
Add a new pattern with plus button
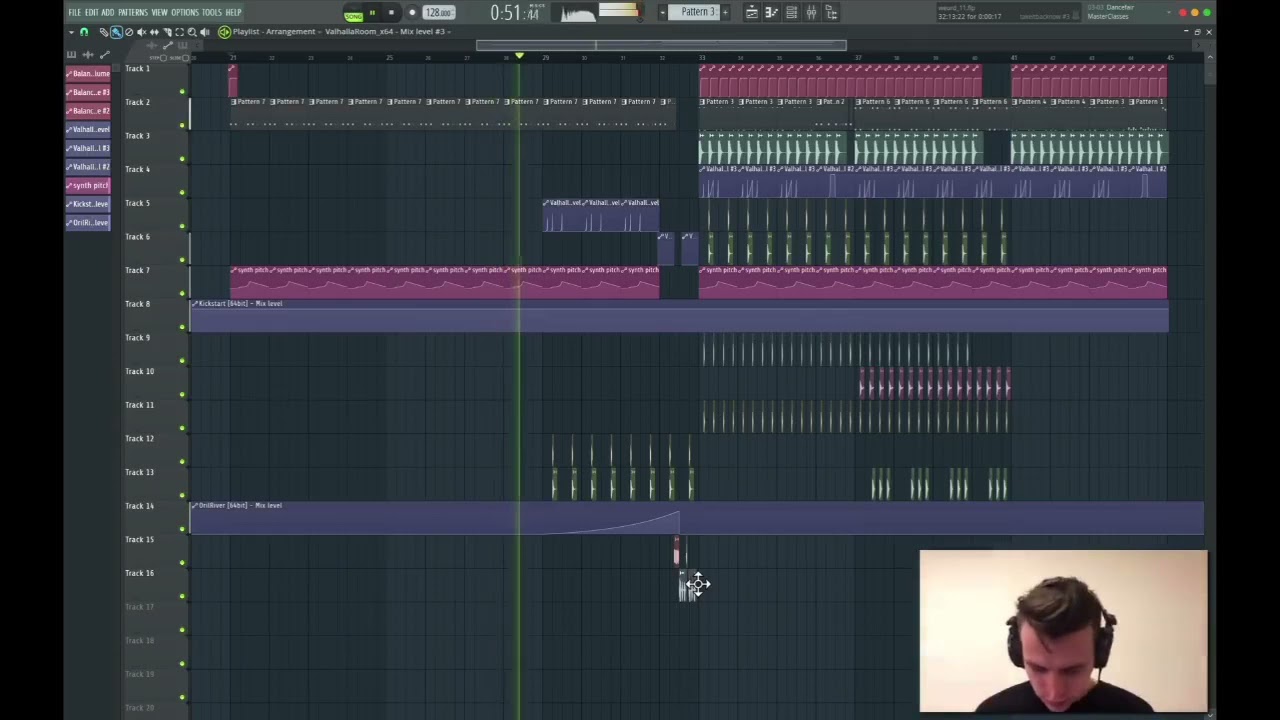[725, 12]
